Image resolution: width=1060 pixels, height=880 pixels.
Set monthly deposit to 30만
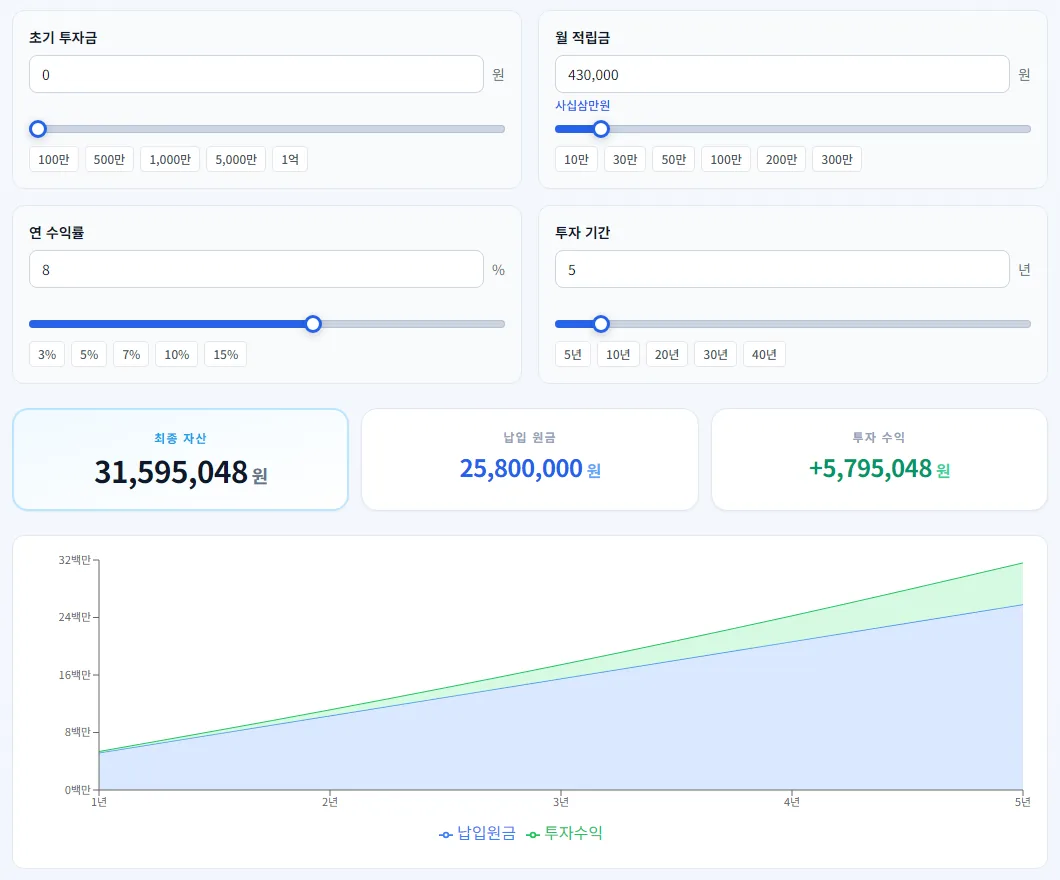pyautogui.click(x=625, y=160)
